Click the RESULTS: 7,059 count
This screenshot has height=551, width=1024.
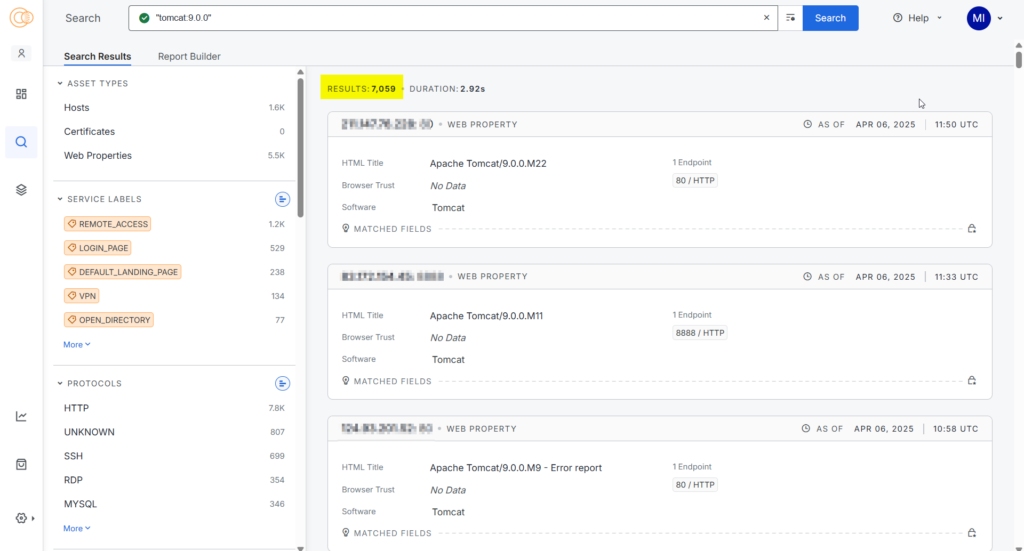click(361, 89)
